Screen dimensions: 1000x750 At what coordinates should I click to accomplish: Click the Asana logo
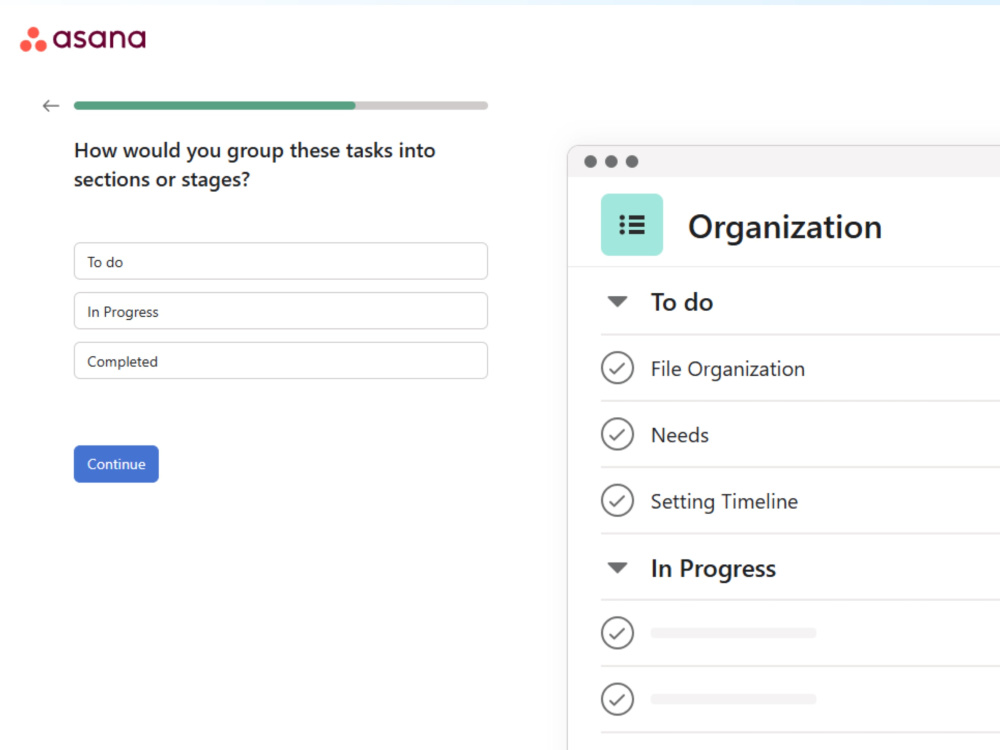(83, 39)
